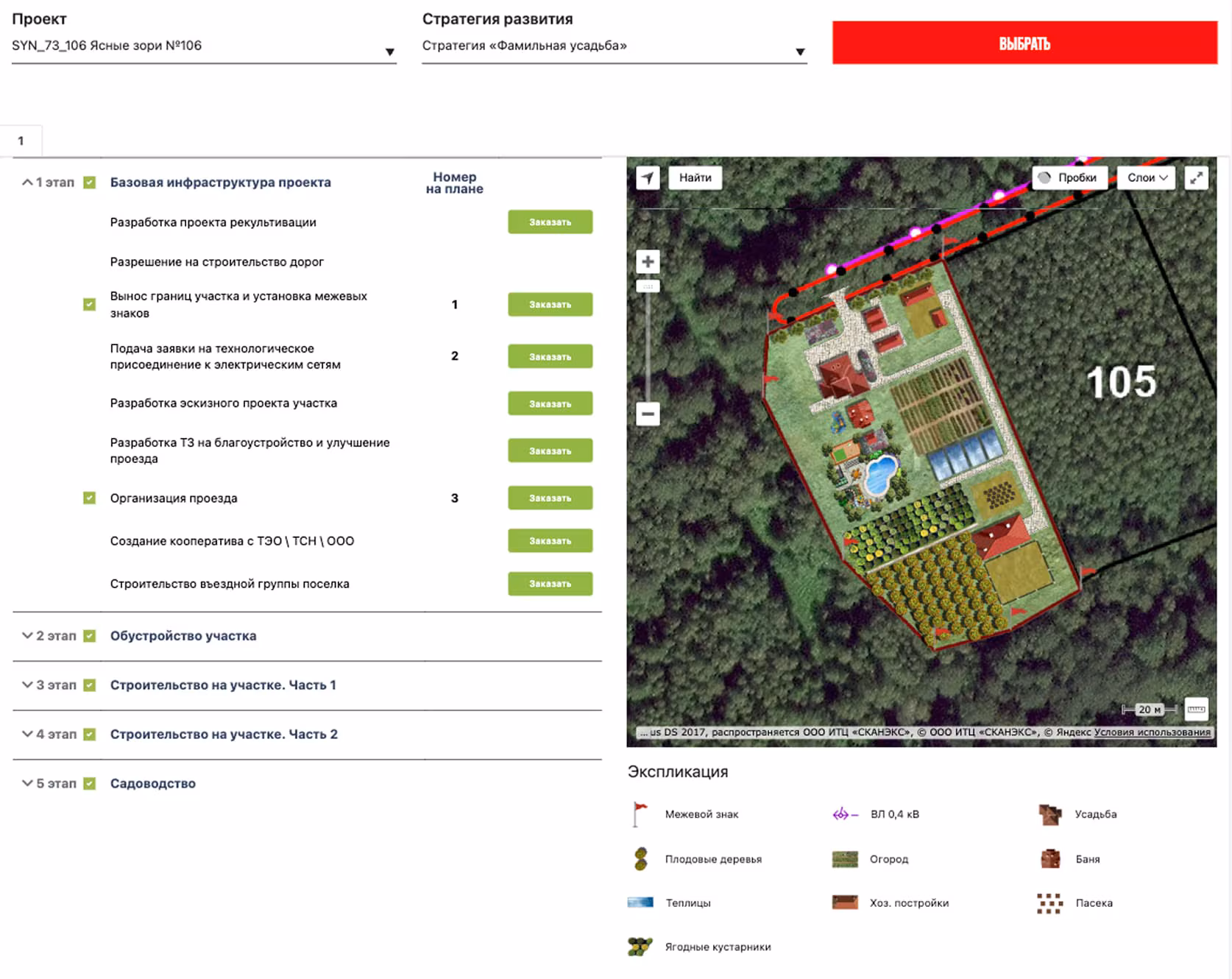
Task: Expand the map to fullscreen
Action: (1197, 177)
